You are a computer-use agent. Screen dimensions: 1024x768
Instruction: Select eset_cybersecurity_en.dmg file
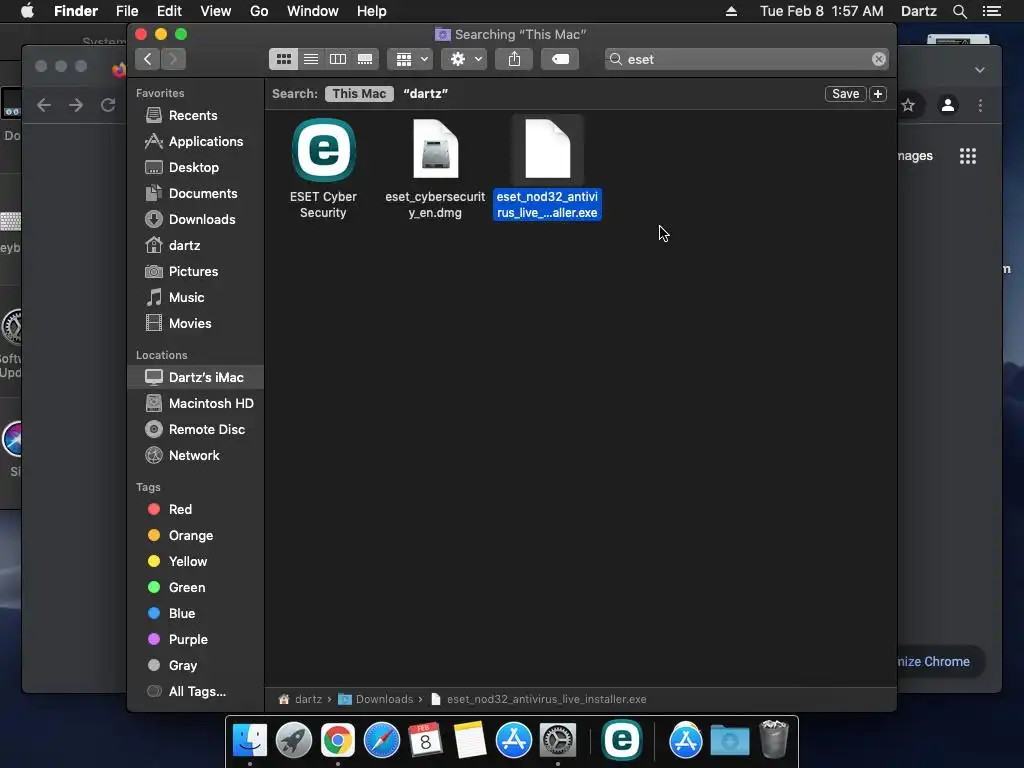tap(435, 150)
